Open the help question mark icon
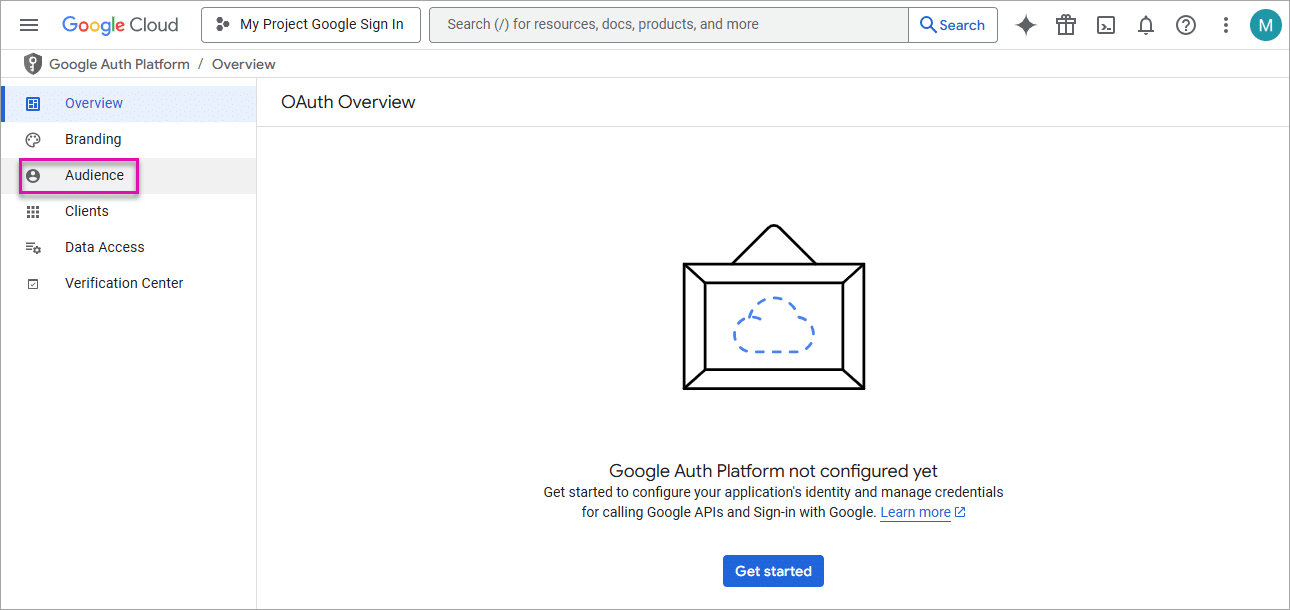Viewport: 1290px width, 610px height. coord(1186,25)
